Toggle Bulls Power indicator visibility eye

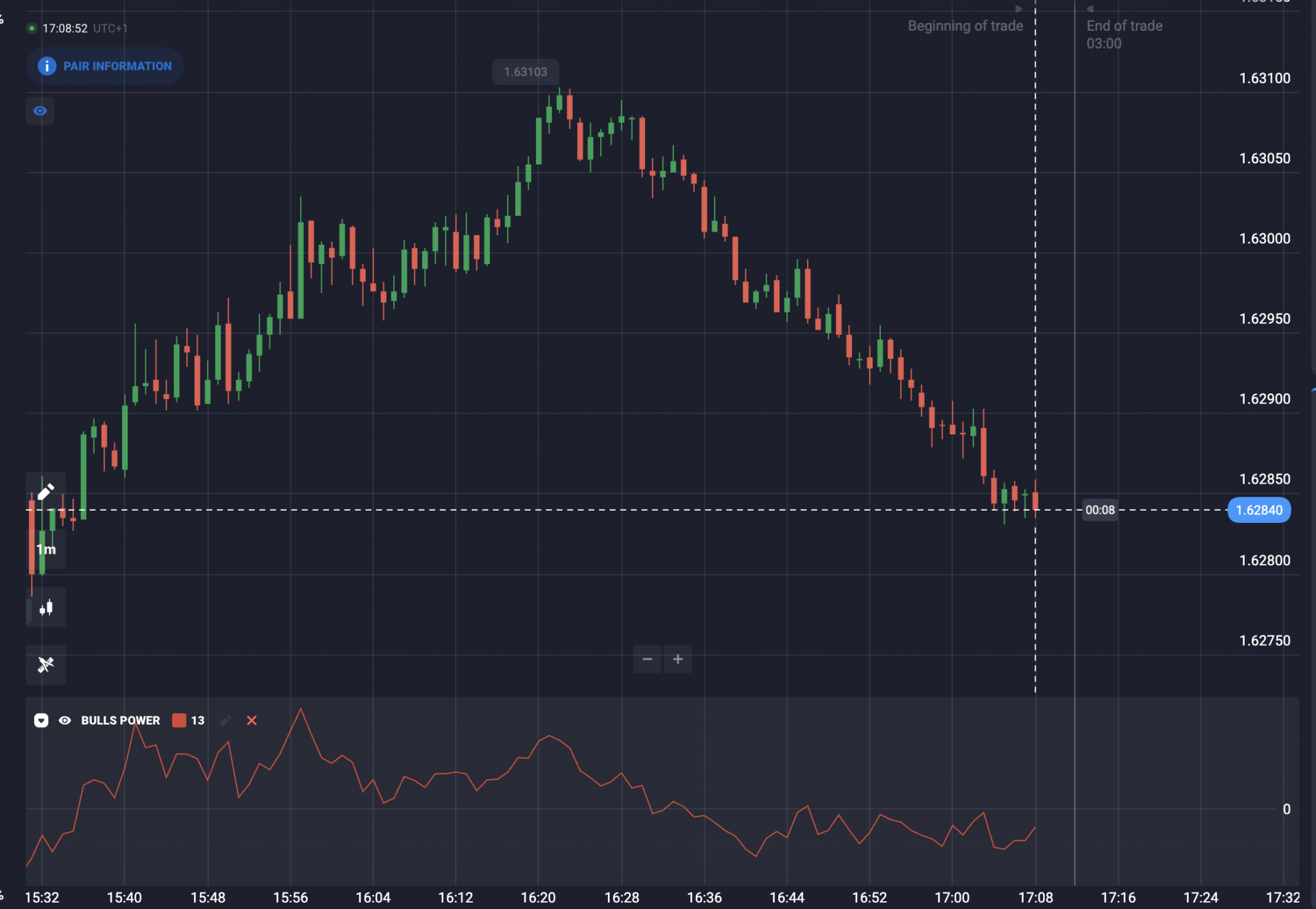(x=65, y=720)
